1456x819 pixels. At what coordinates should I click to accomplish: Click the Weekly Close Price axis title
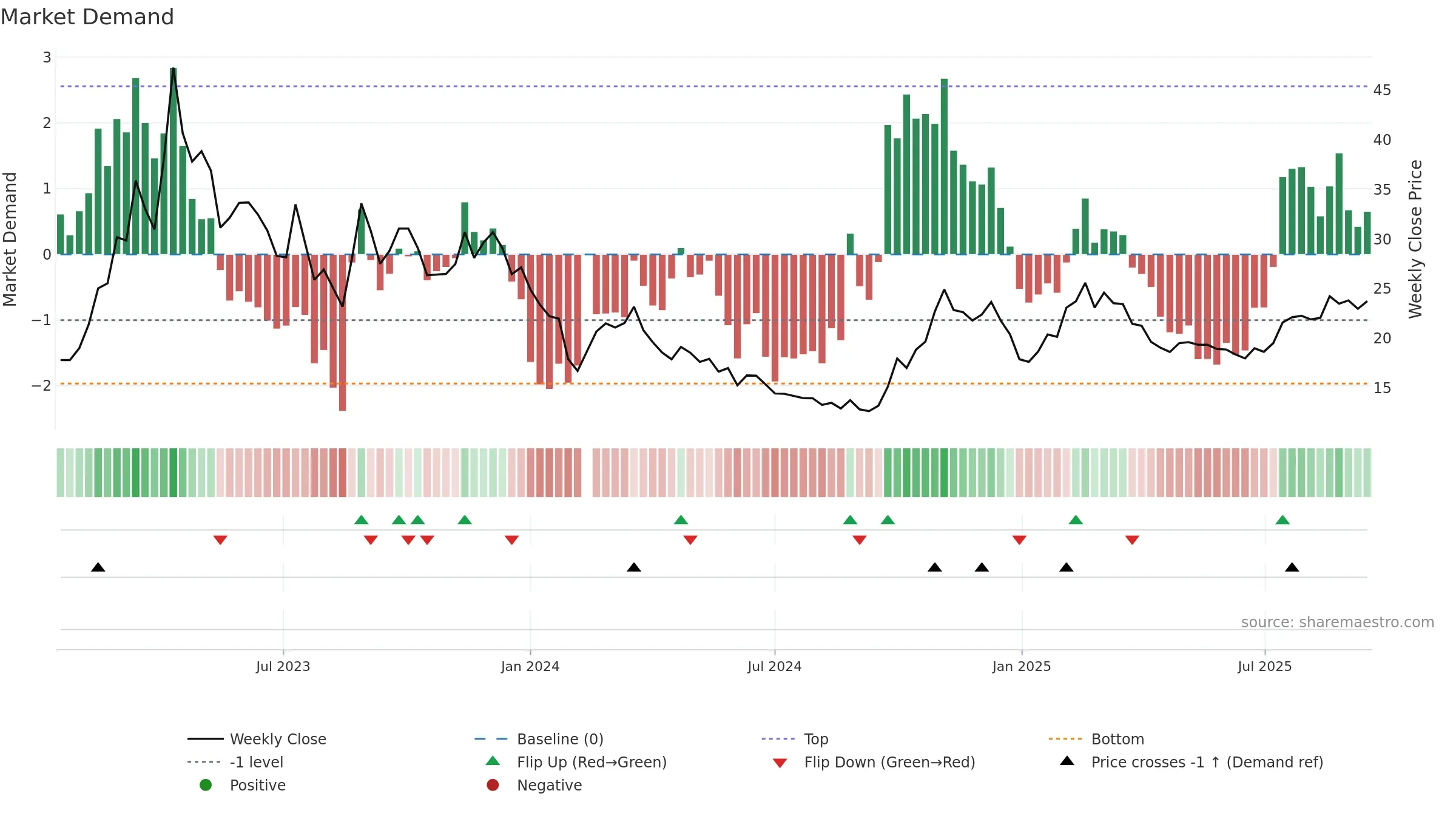coord(1415,239)
